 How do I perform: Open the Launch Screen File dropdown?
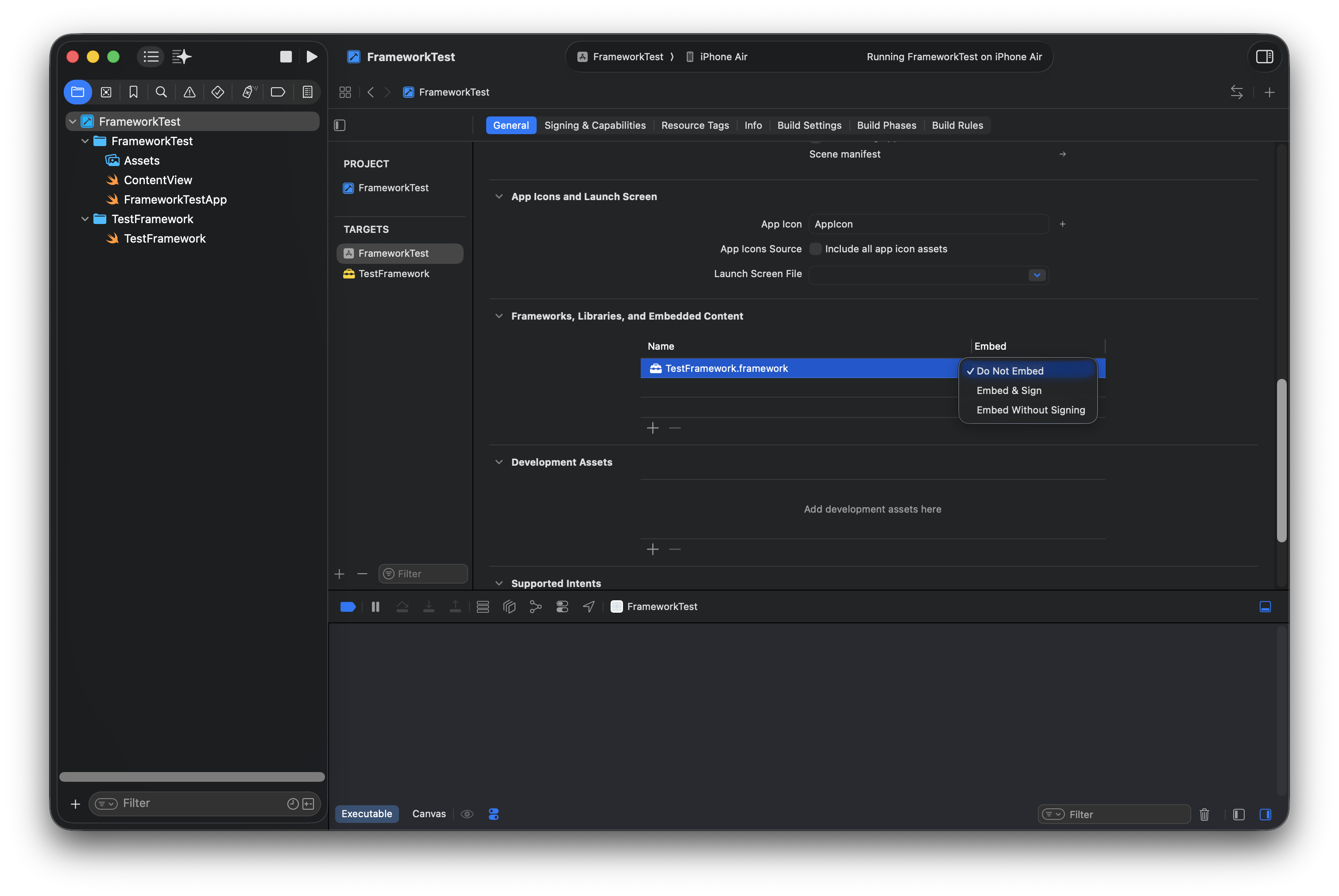point(1037,275)
